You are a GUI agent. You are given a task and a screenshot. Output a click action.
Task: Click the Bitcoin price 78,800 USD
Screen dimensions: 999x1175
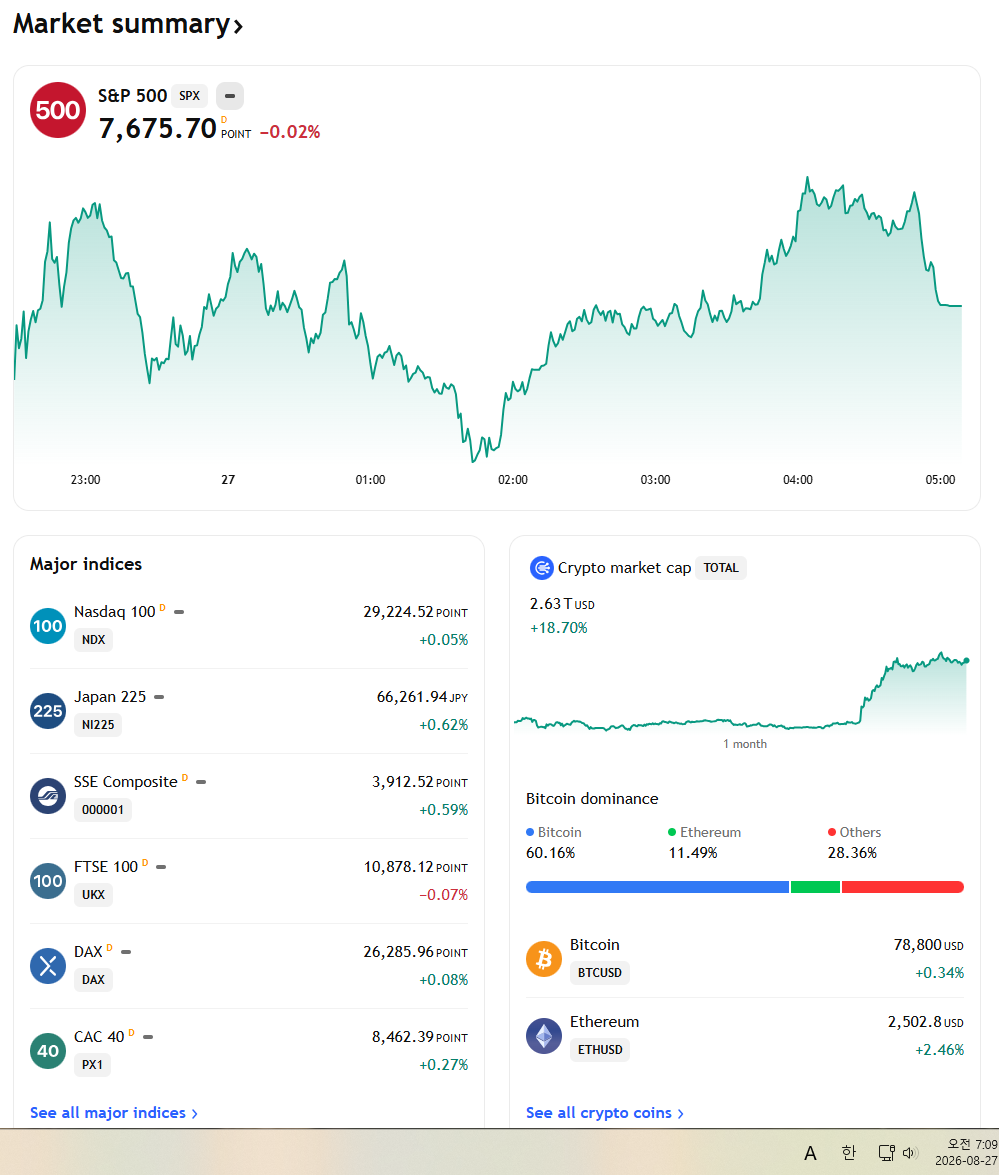tap(929, 945)
